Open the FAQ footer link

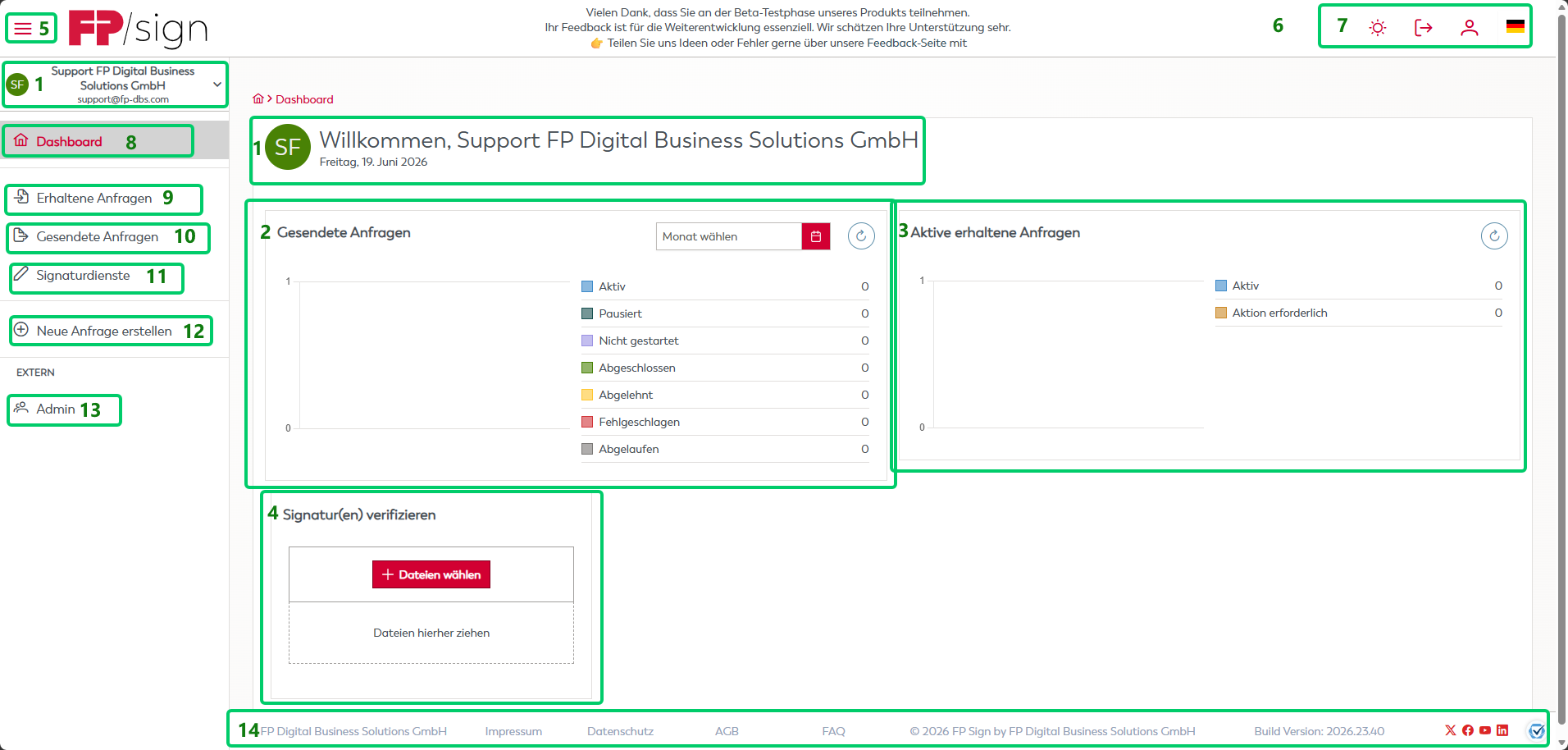[x=833, y=731]
